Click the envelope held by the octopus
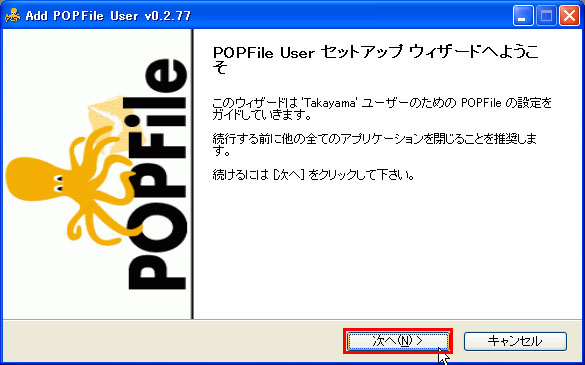Viewport: 585px width, 365px height. coord(112,119)
